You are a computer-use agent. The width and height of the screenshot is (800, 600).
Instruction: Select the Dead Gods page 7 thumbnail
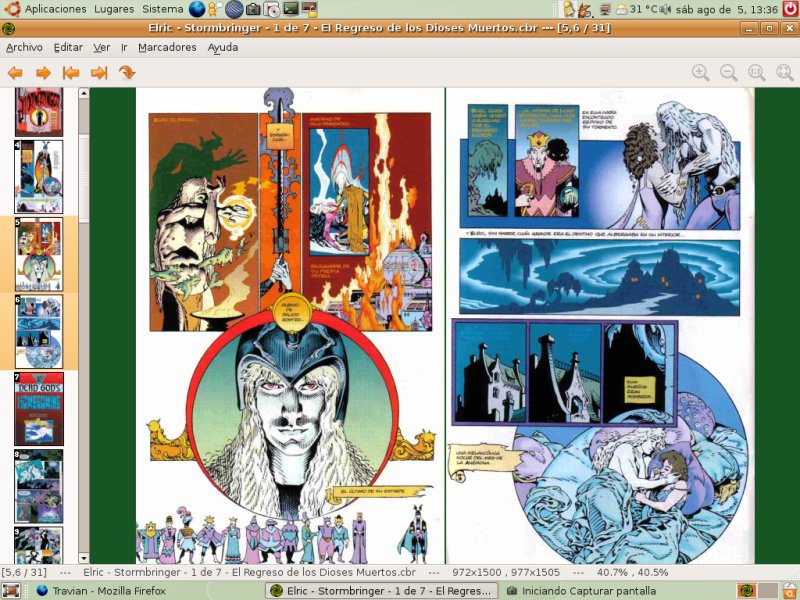tap(39, 409)
